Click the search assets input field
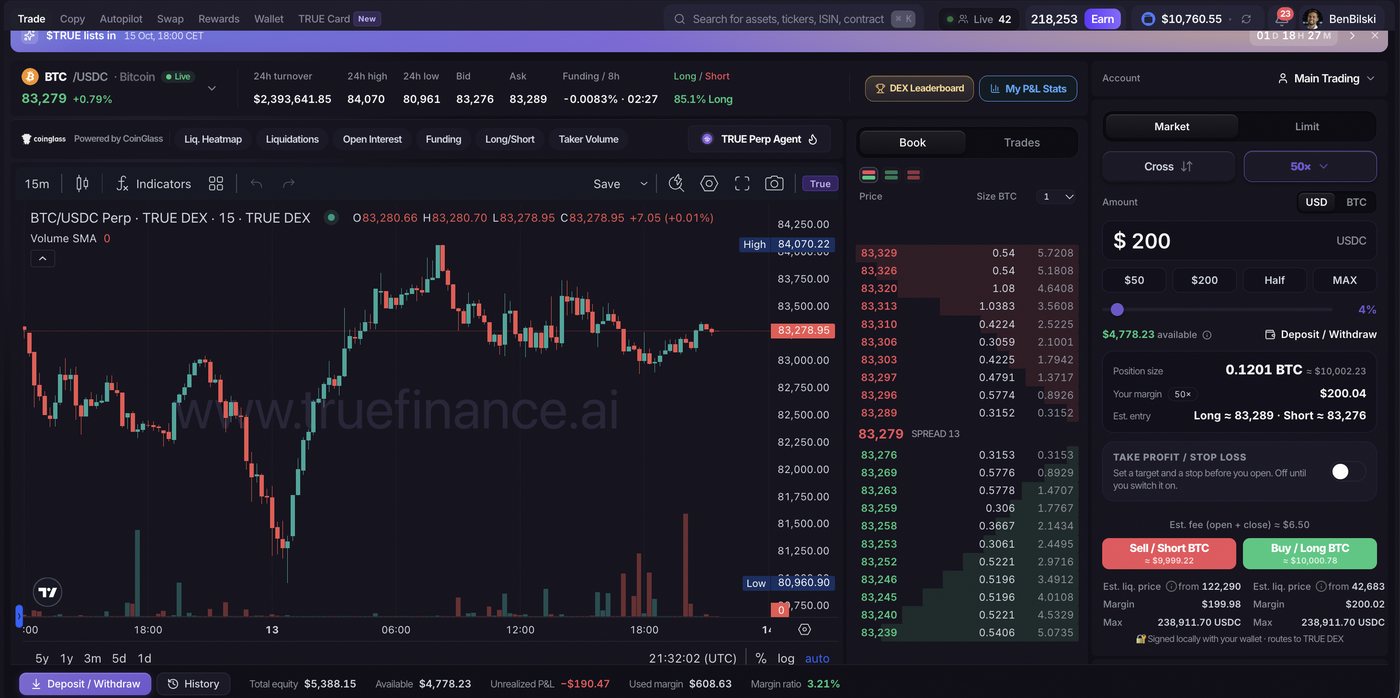 click(794, 19)
